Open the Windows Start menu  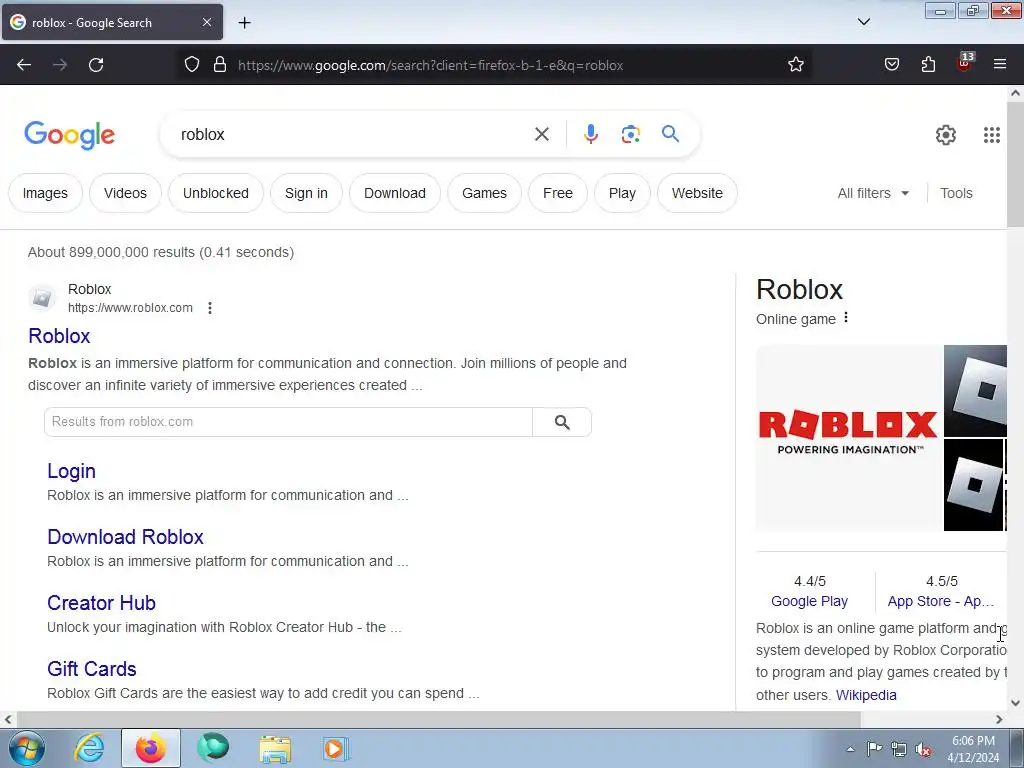(26, 748)
